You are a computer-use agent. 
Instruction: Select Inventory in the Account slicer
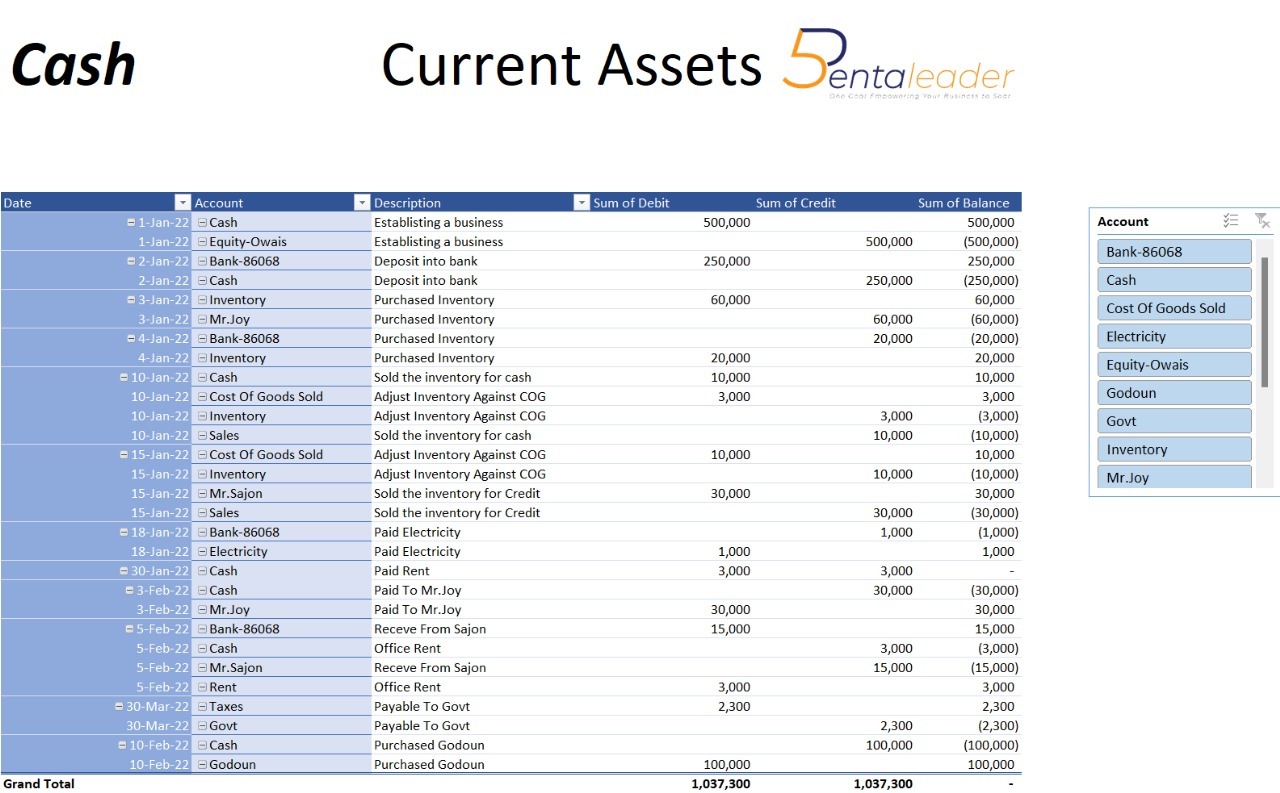tap(1174, 450)
